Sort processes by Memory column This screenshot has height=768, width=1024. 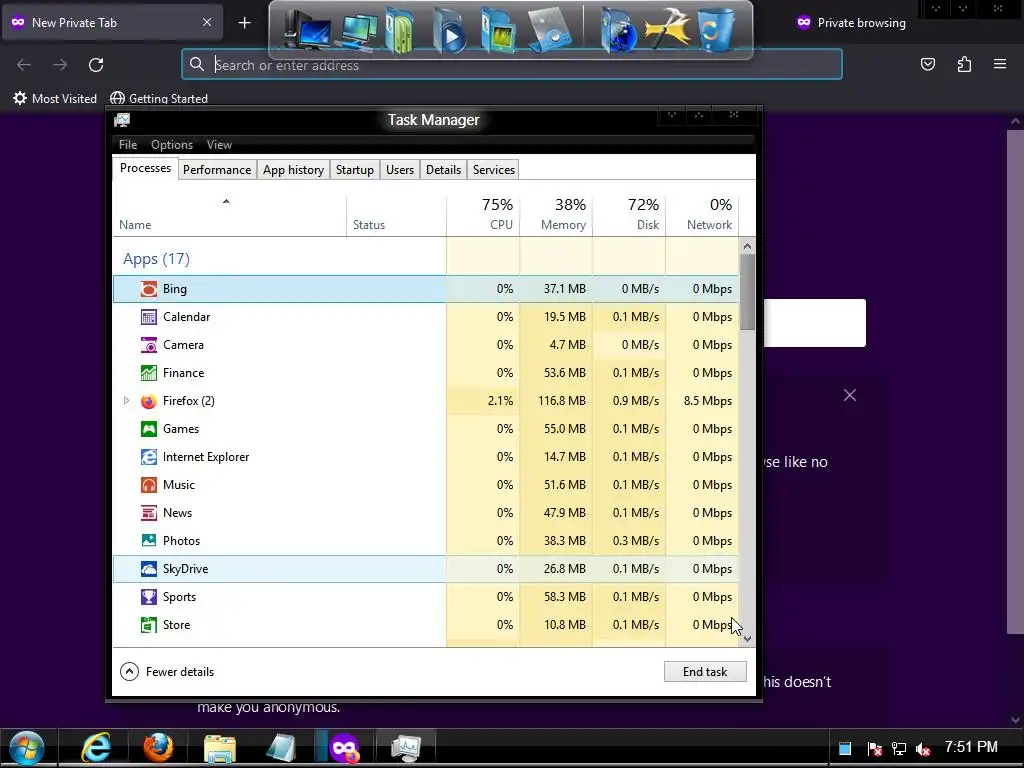(556, 214)
